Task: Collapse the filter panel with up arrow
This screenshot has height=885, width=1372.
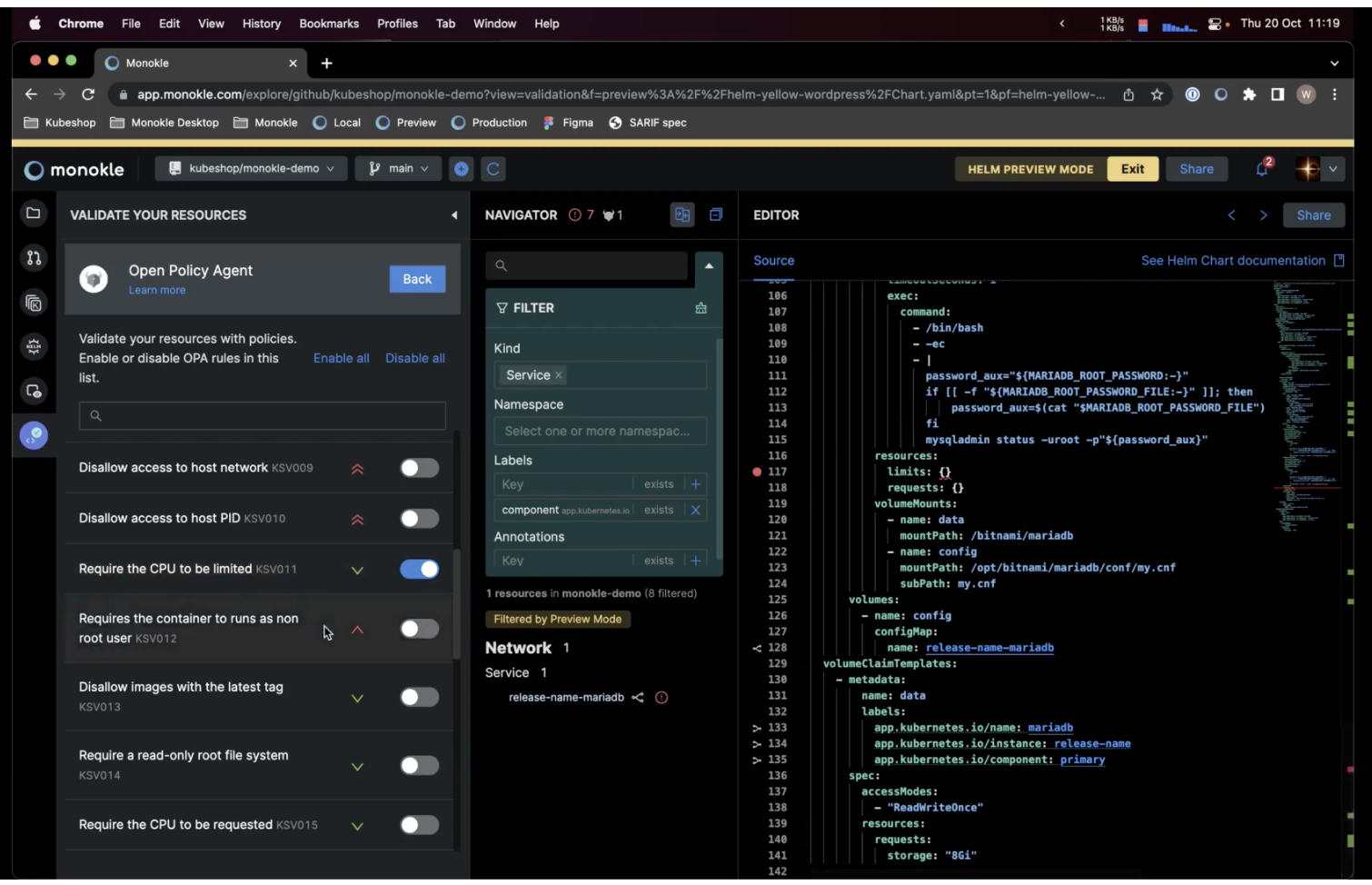Action: (x=709, y=265)
